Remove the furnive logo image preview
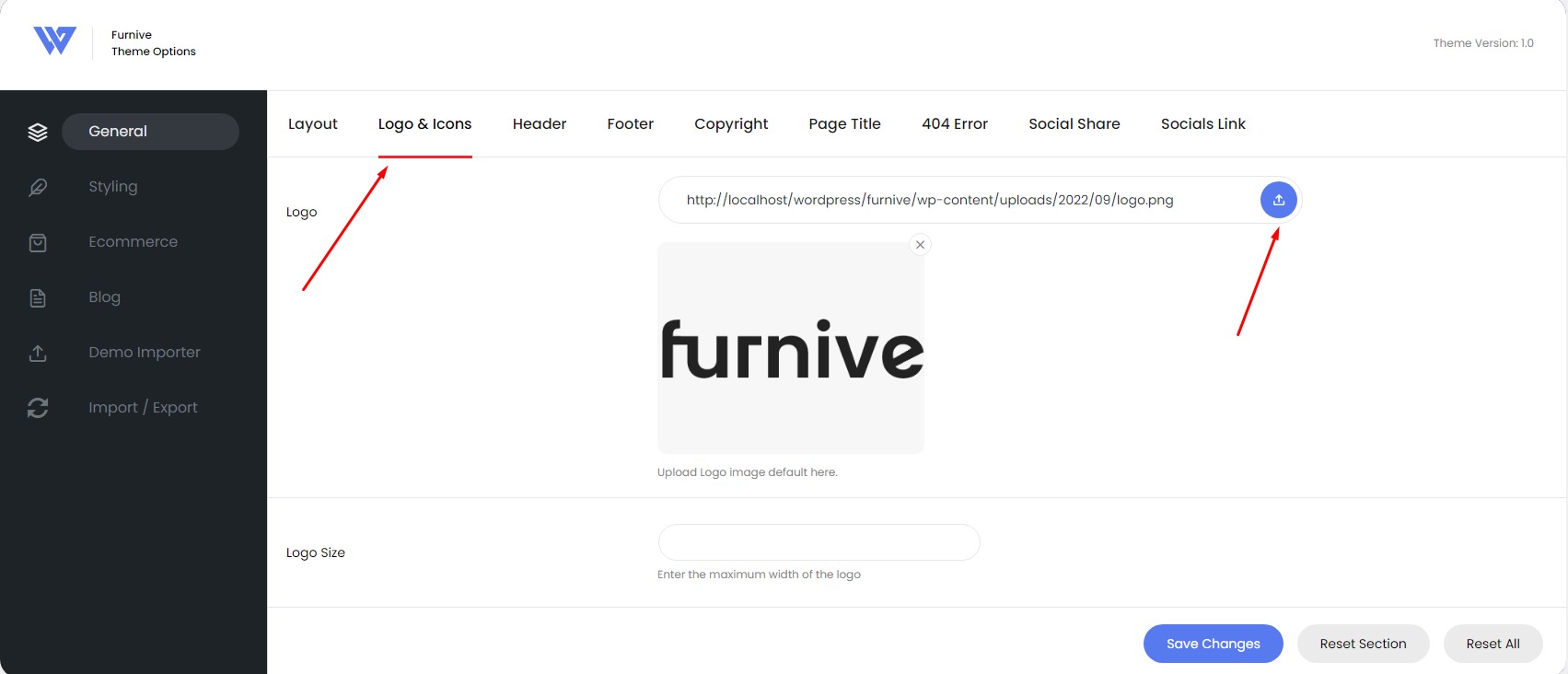1568x674 pixels. 920,245
